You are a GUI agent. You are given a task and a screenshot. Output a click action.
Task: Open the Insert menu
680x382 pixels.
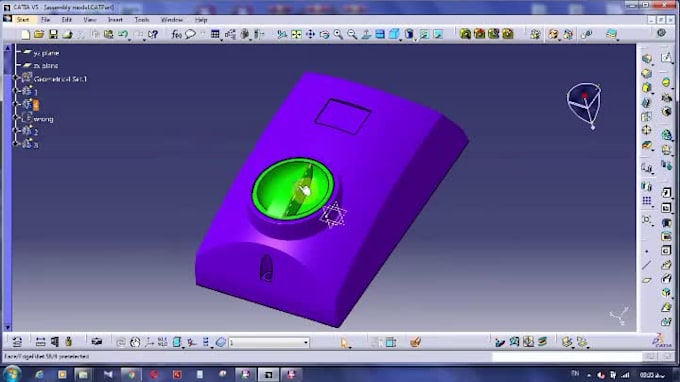point(115,20)
